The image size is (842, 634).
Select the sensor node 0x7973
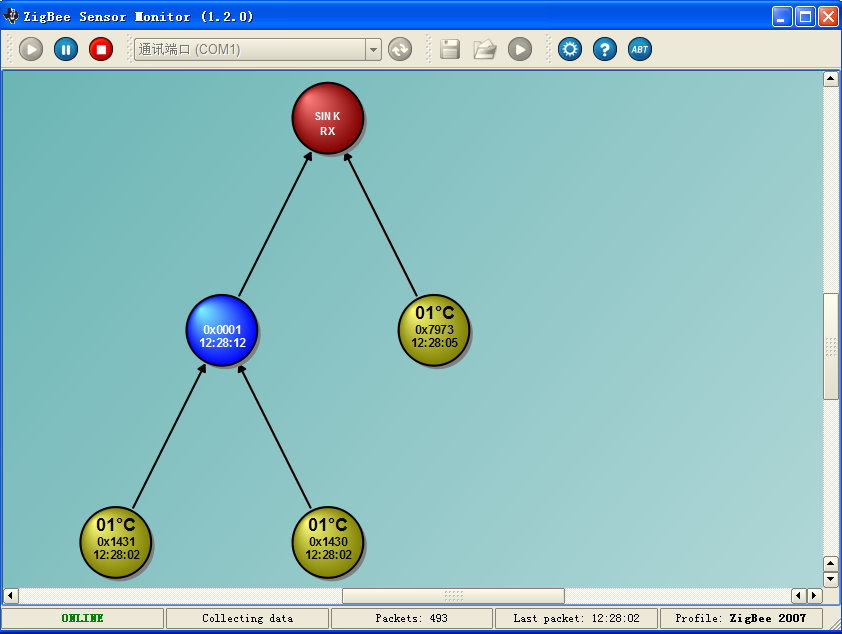(x=434, y=330)
